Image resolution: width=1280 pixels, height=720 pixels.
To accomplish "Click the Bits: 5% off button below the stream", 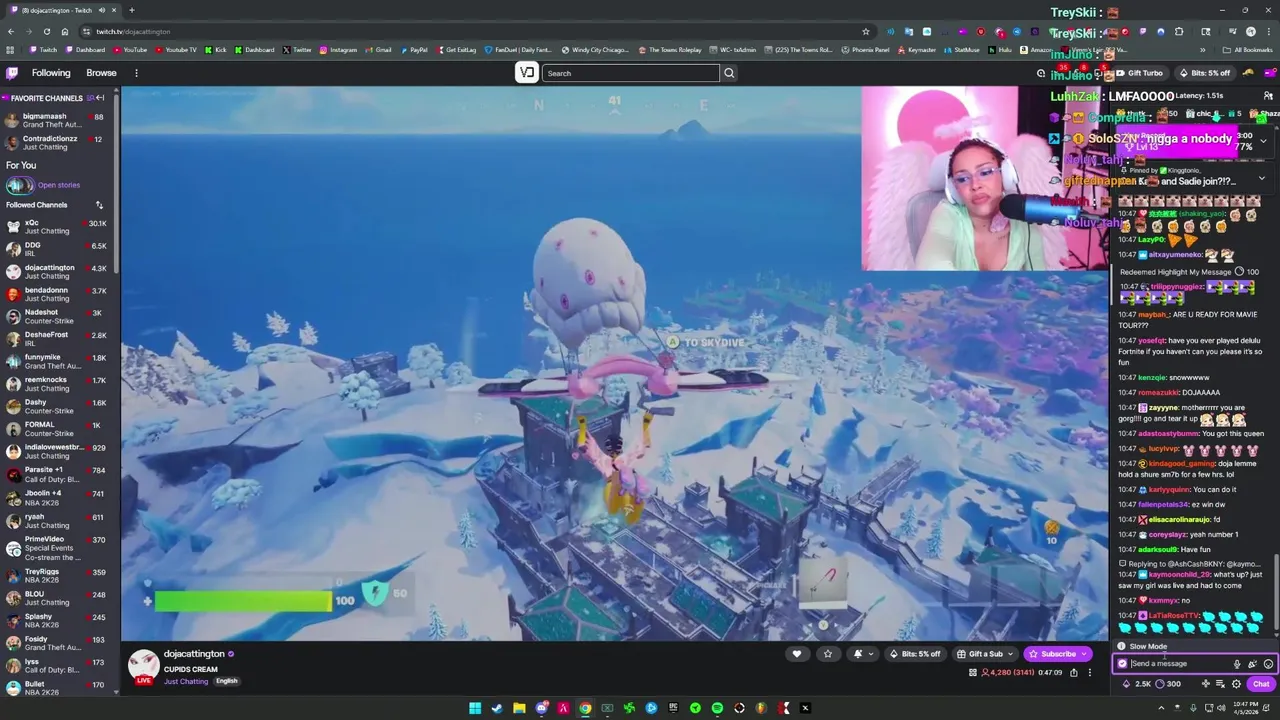I will tap(915, 654).
